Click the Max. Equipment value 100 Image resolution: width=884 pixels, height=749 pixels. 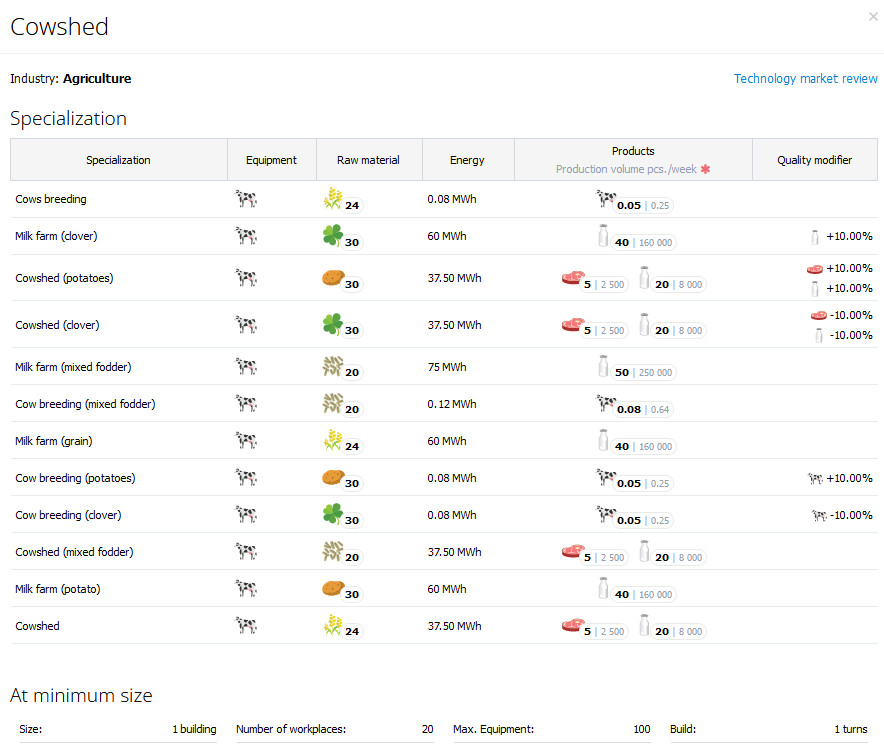[x=642, y=729]
